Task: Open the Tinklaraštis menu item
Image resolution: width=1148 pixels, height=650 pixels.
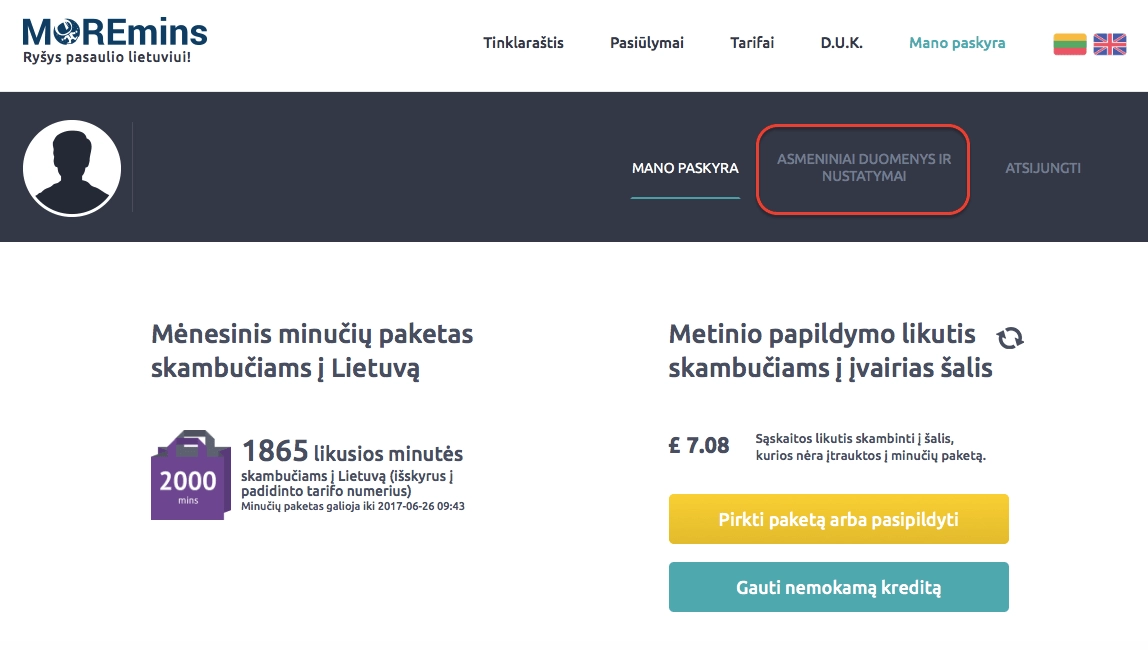Action: 523,43
